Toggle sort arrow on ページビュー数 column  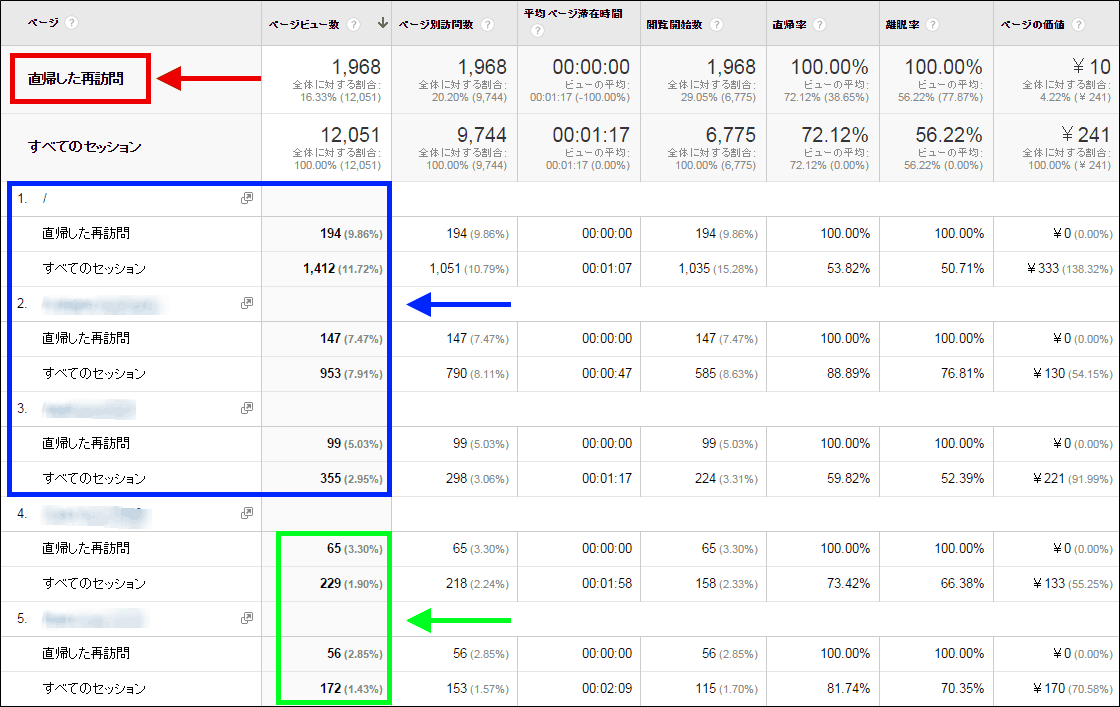[382, 24]
